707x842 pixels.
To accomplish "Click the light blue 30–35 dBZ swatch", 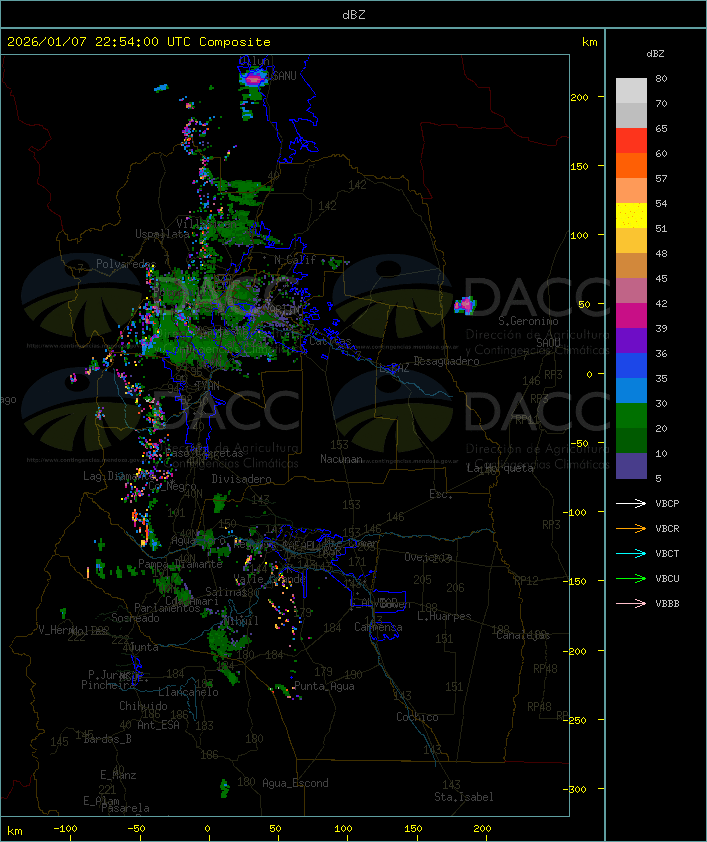I will tap(631, 391).
